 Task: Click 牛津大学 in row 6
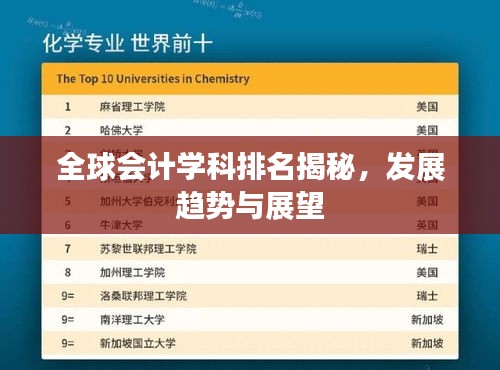click(x=121, y=225)
